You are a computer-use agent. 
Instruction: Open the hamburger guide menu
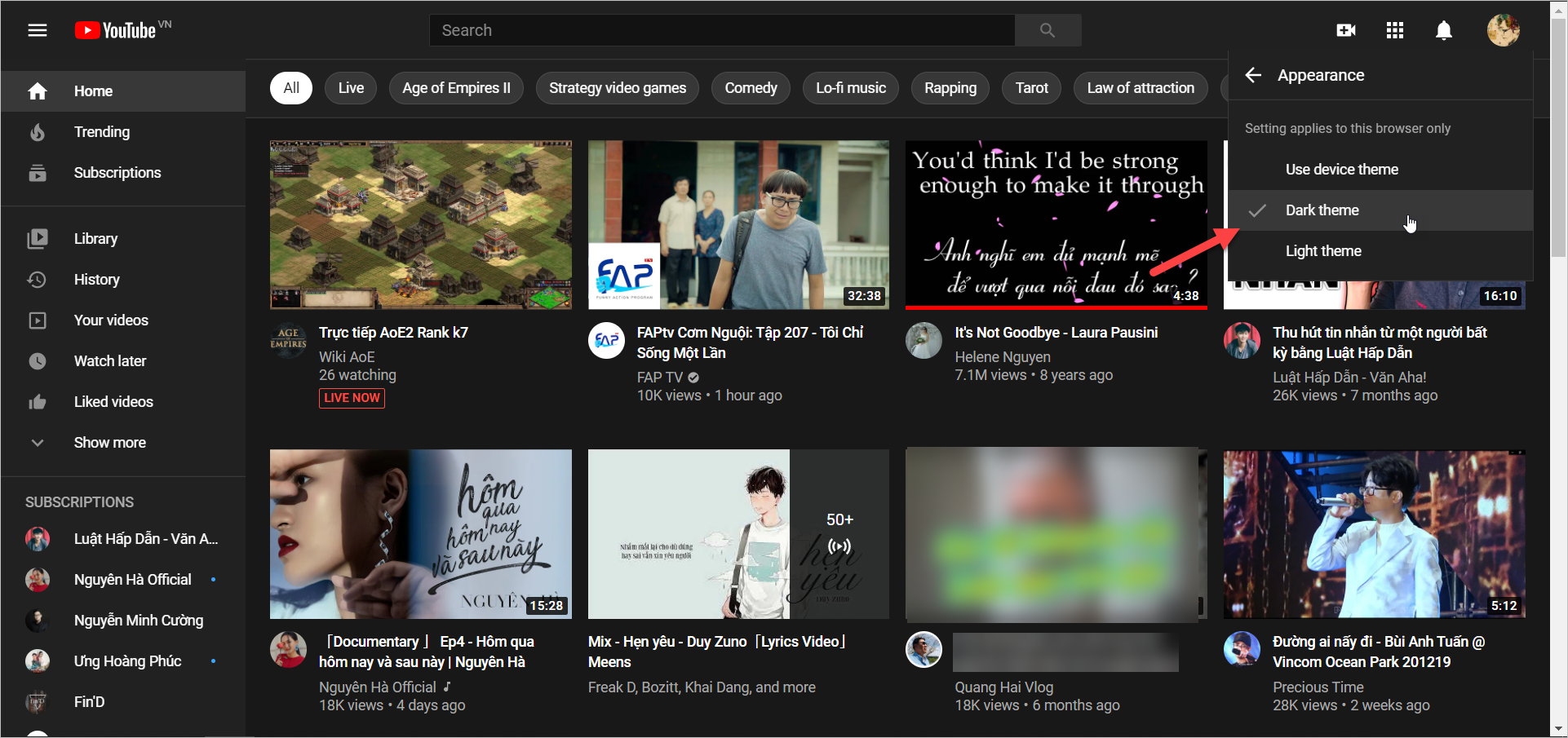pyautogui.click(x=38, y=30)
